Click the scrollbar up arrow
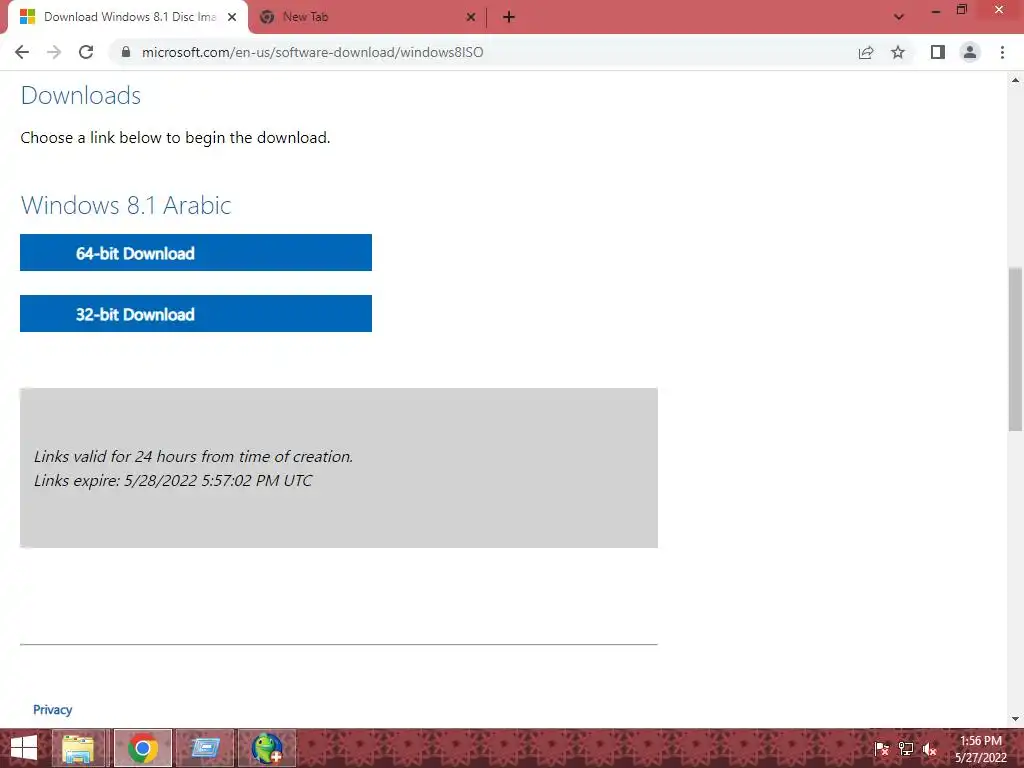 [1015, 80]
